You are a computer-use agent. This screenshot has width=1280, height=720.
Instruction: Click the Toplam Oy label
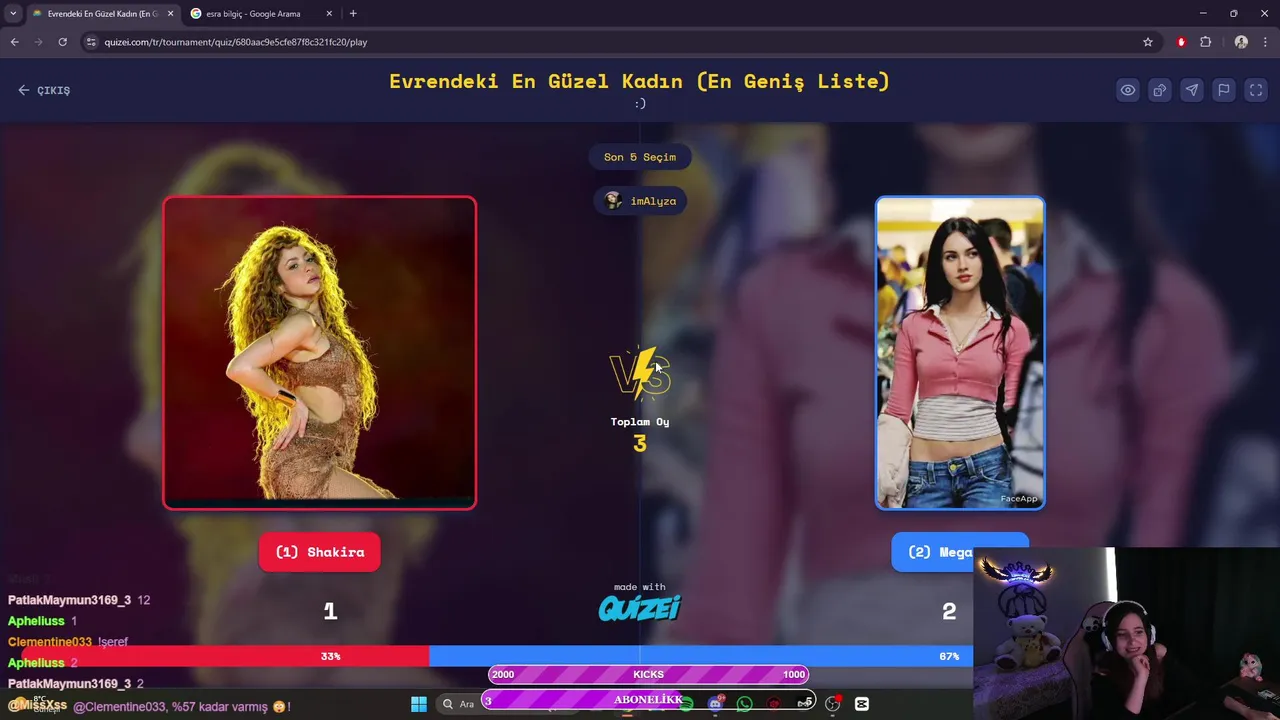640,422
